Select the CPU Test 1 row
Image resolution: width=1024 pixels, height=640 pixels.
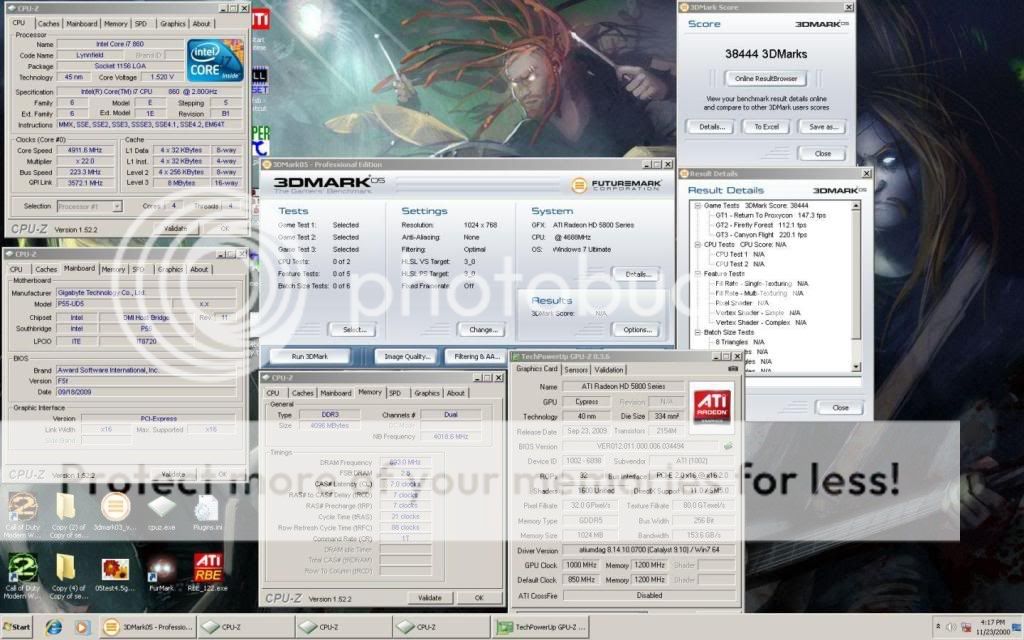click(x=739, y=254)
